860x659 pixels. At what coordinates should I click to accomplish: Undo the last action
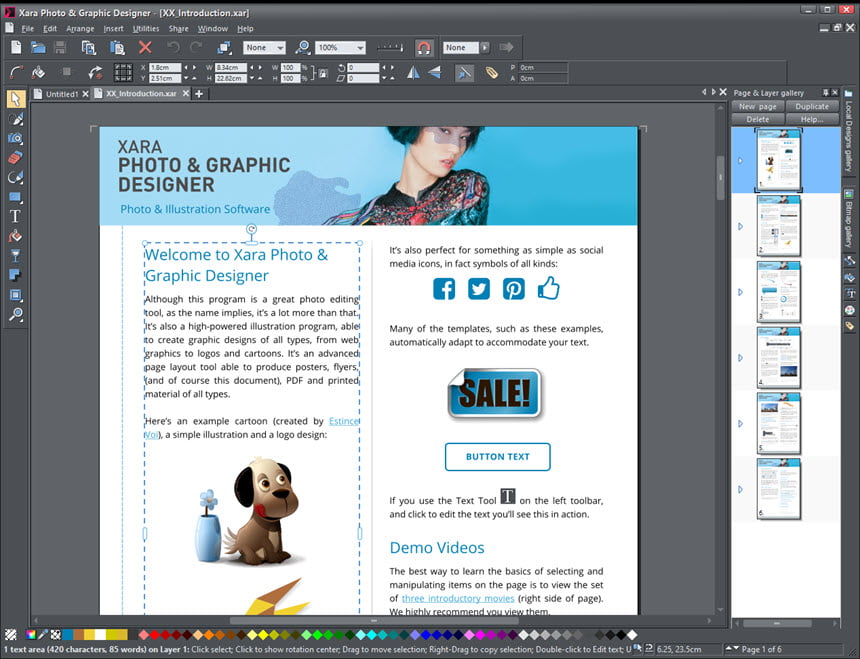point(173,48)
